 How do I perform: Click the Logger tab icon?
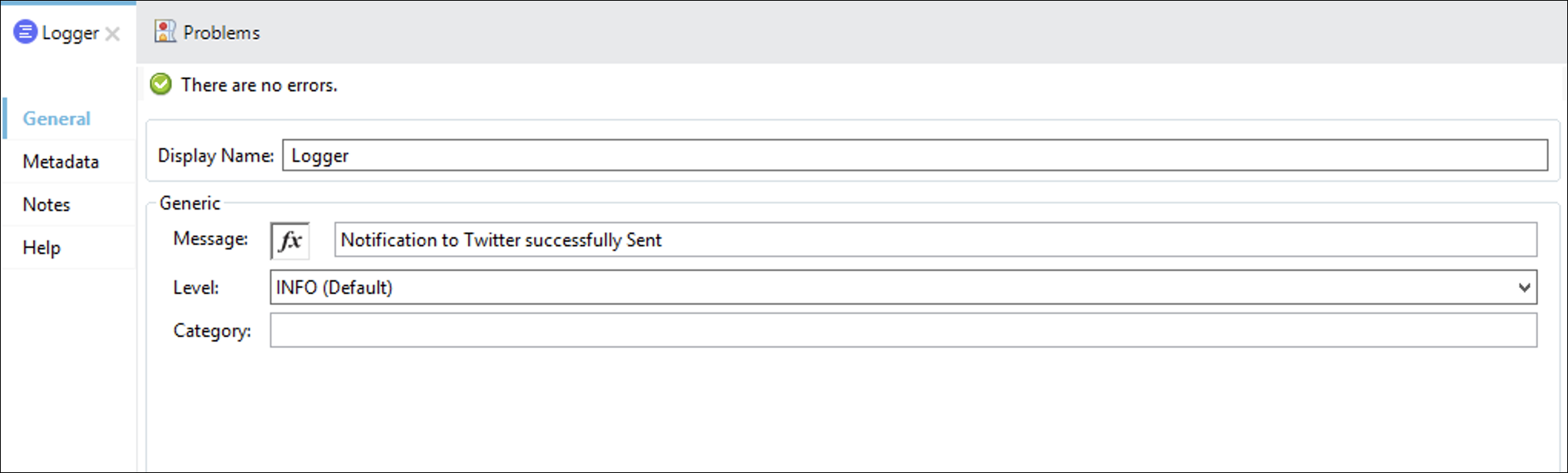tap(25, 32)
